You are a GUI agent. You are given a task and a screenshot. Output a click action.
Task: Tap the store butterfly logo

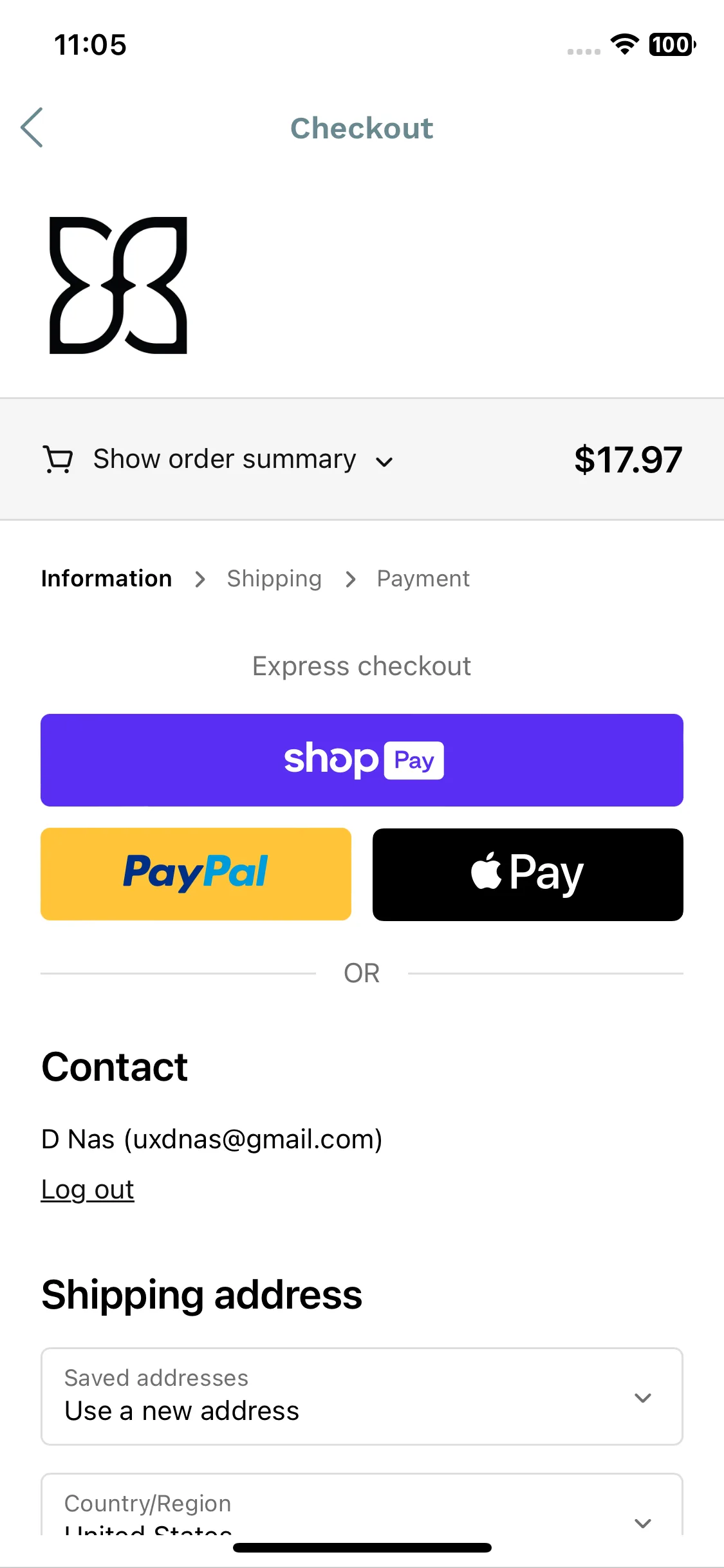(118, 285)
